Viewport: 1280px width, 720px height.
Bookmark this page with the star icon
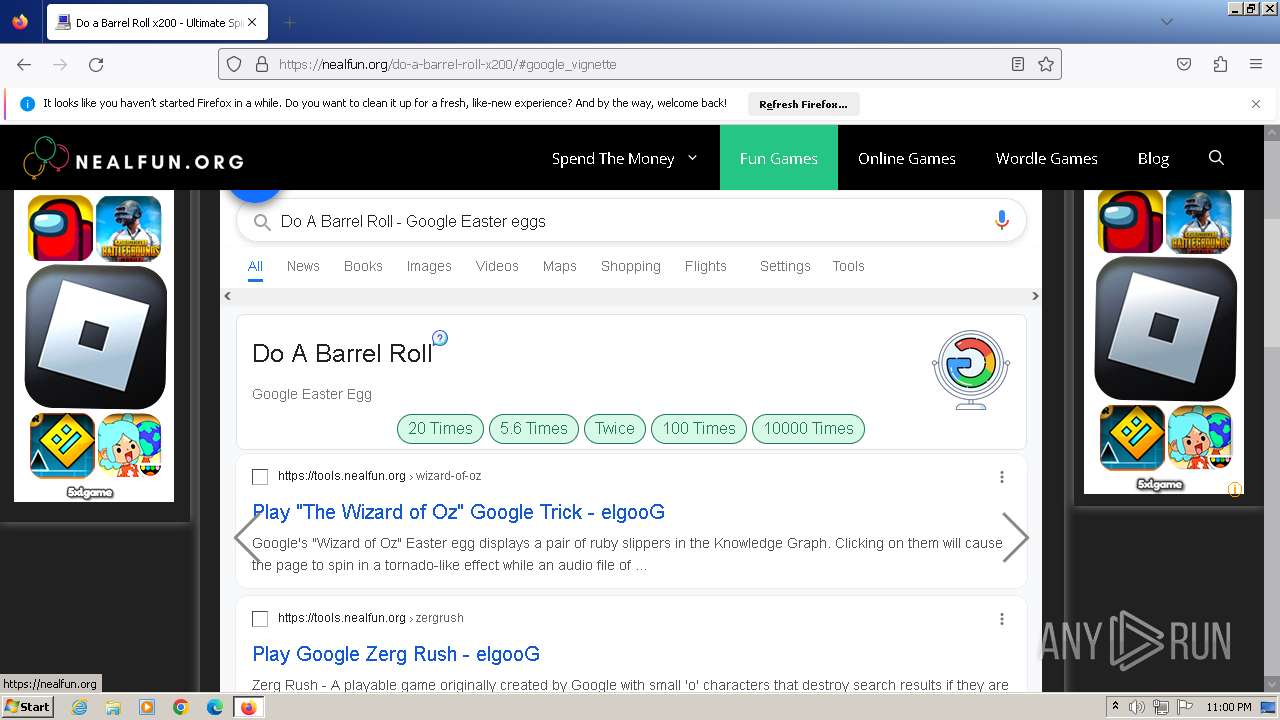1046,64
